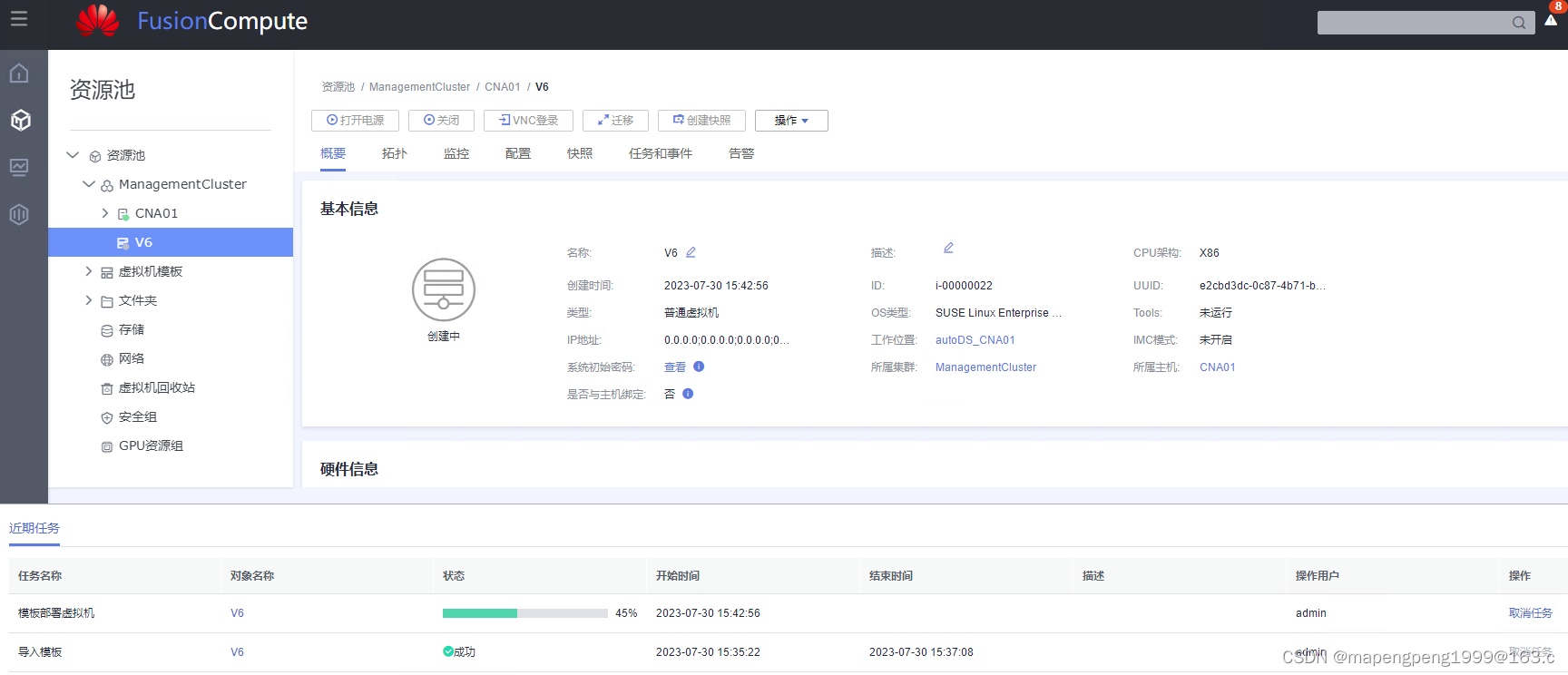Click the 存储 storage icon in tree
The width and height of the screenshot is (1568, 675).
tap(107, 331)
